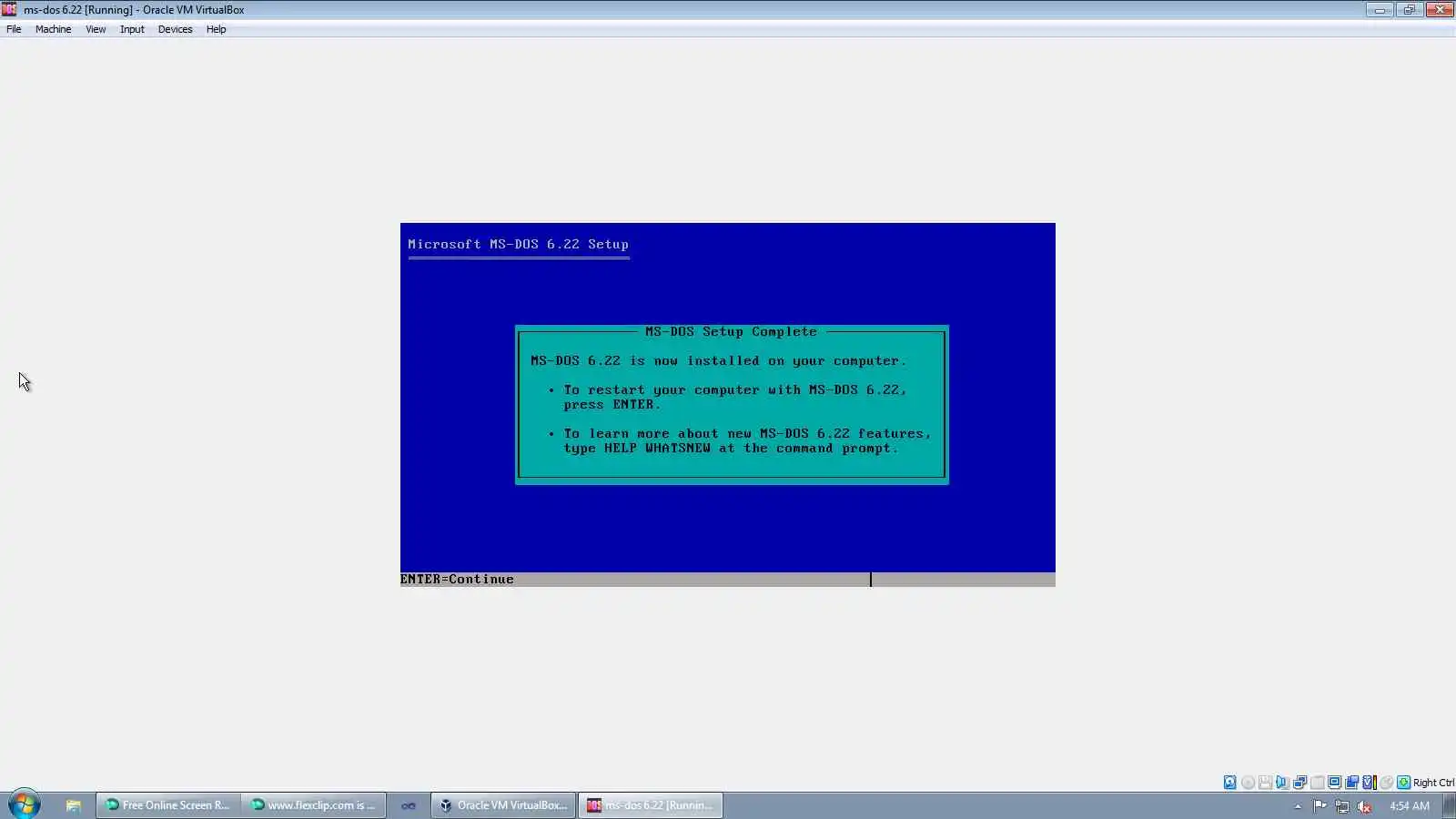Screen dimensions: 1456x819
Task: Open the File menu
Action: [14, 29]
